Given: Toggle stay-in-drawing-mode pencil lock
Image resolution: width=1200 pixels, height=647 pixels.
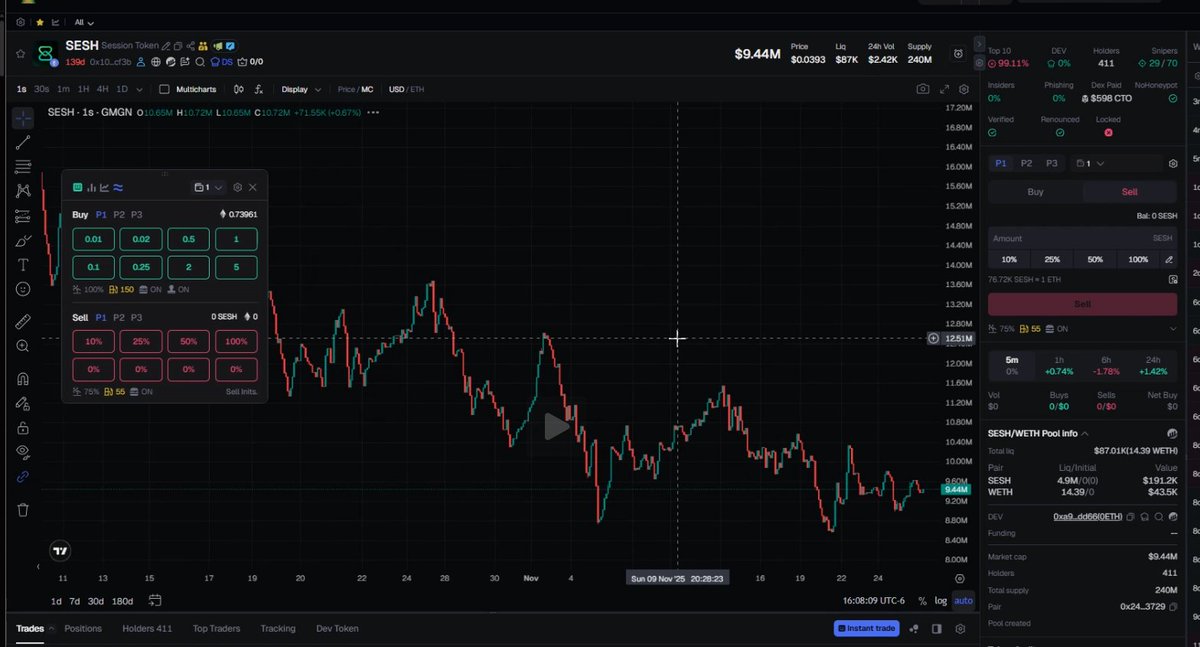Looking at the screenshot, I should (23, 403).
